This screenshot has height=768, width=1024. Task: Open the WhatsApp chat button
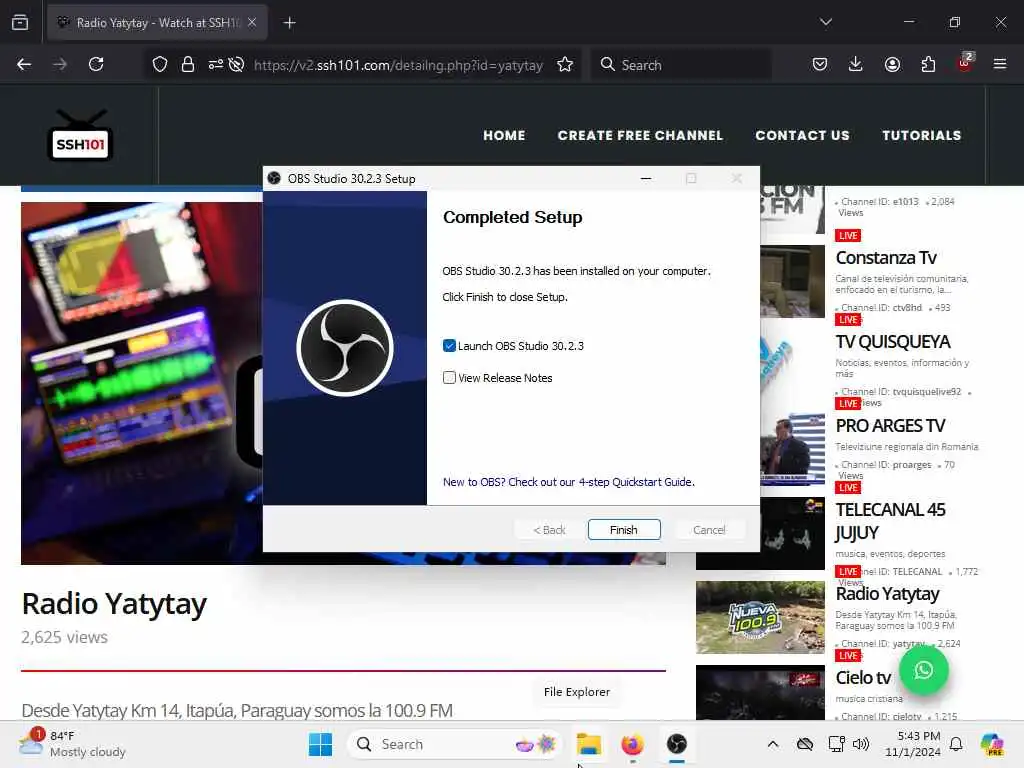coord(923,670)
